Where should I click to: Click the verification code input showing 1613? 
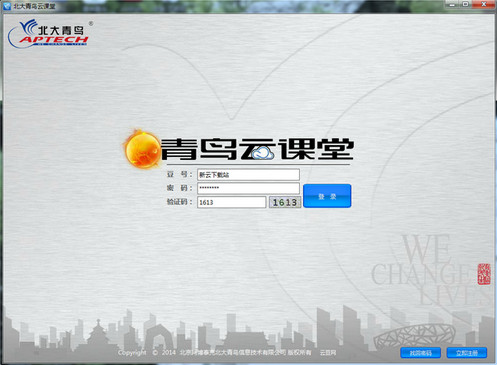232,202
